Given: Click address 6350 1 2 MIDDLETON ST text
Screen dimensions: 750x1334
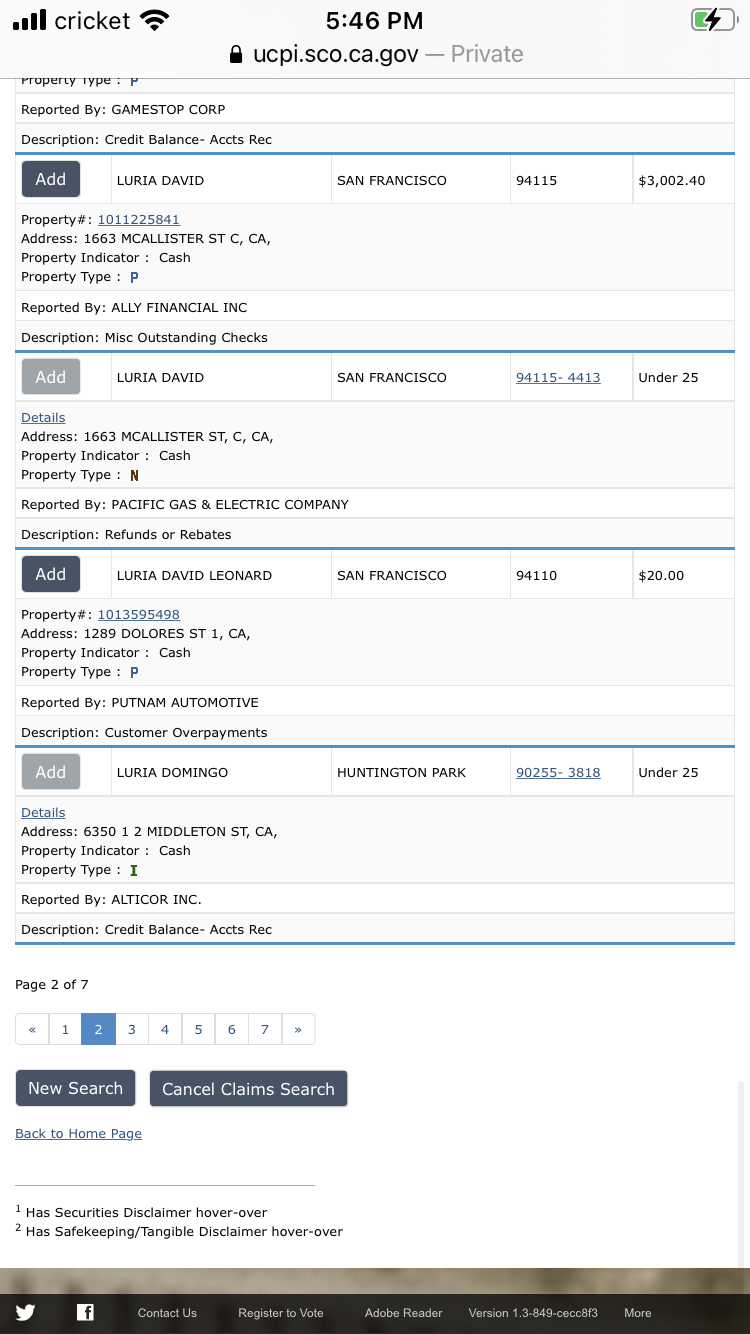Looking at the screenshot, I should point(149,831).
